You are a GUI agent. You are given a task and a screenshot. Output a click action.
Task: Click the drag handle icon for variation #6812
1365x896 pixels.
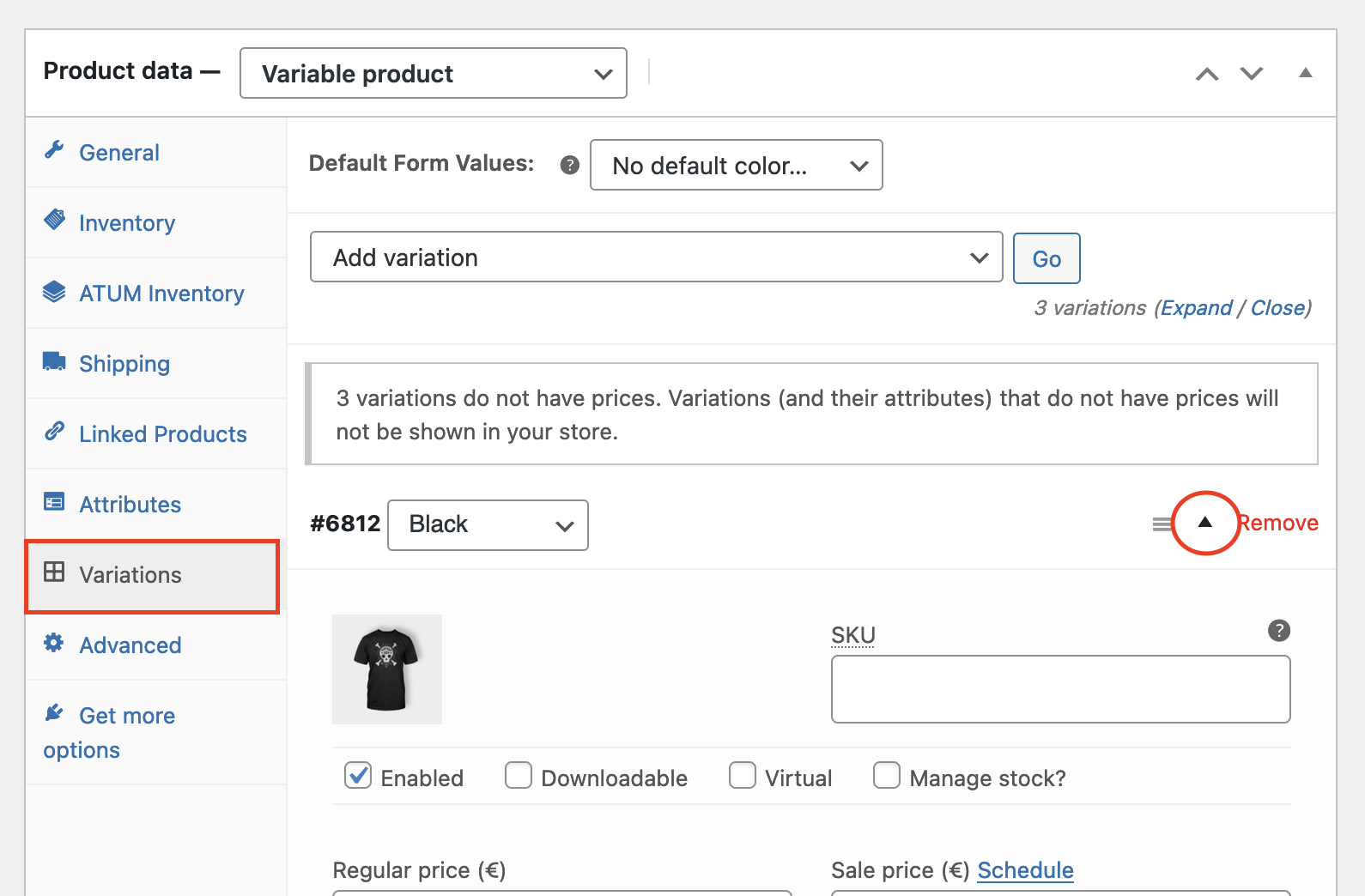pos(1161,524)
